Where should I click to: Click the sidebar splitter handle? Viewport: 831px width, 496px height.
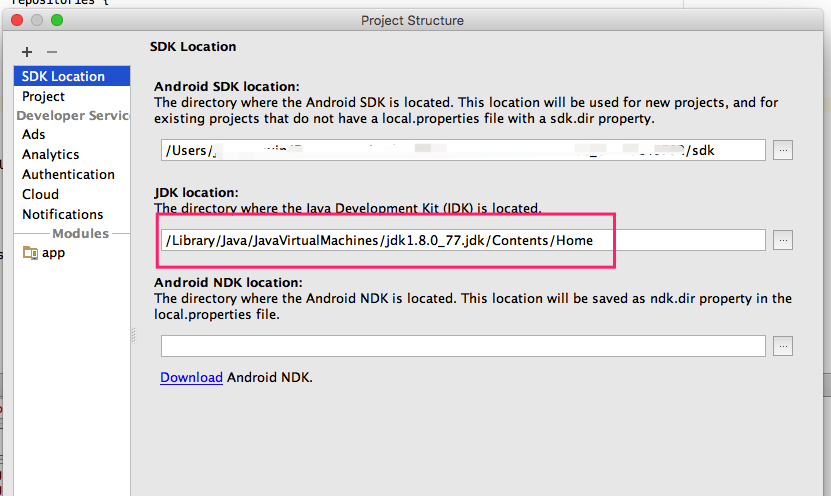(134, 335)
